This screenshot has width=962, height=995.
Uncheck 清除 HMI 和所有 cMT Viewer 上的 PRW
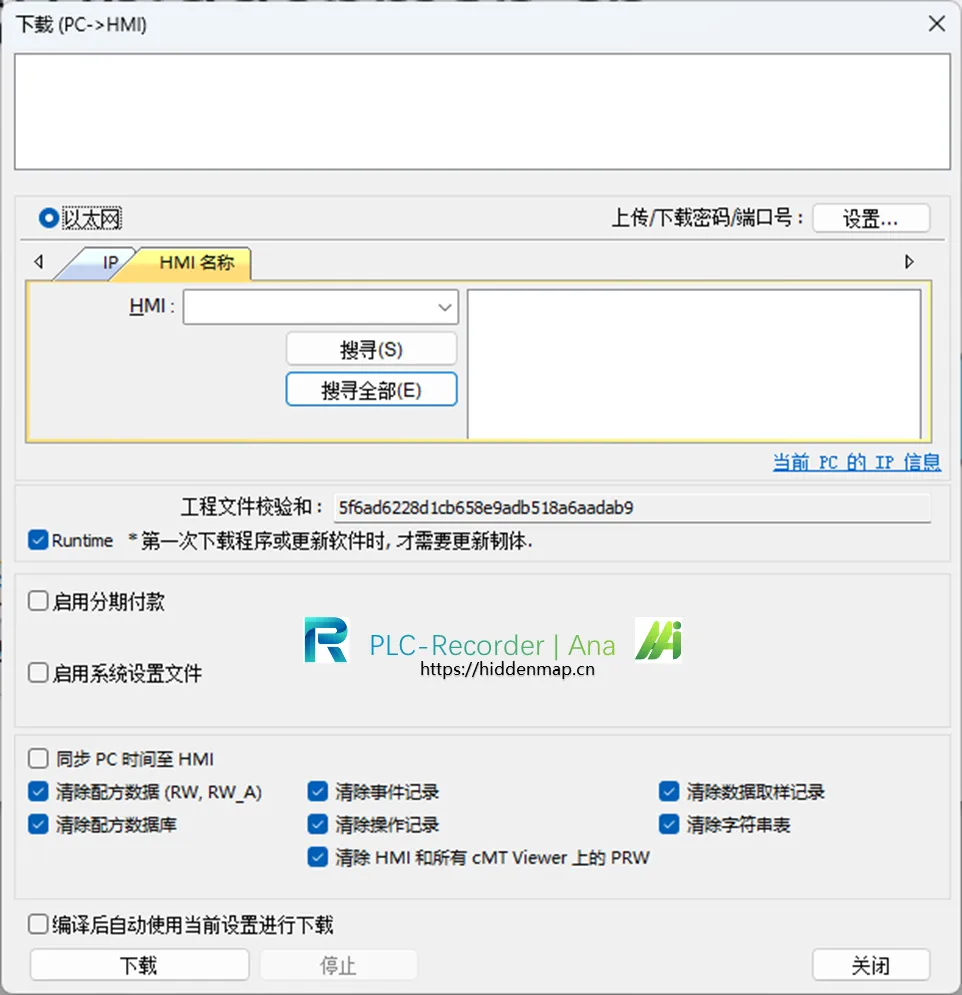pos(317,857)
